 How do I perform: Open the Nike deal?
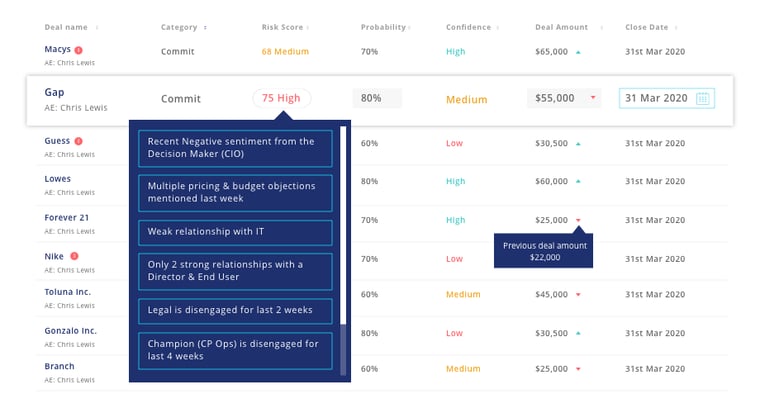click(54, 256)
